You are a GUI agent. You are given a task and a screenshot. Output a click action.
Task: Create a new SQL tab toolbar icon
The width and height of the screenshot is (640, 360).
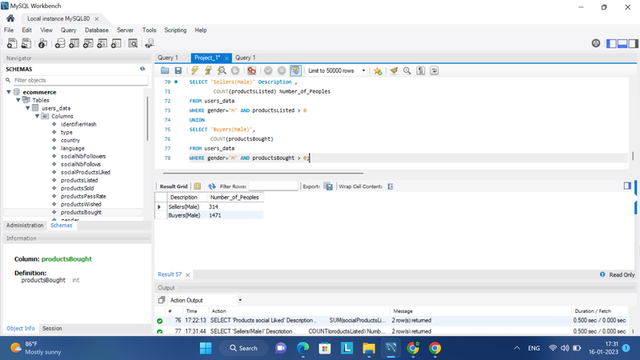[12, 43]
